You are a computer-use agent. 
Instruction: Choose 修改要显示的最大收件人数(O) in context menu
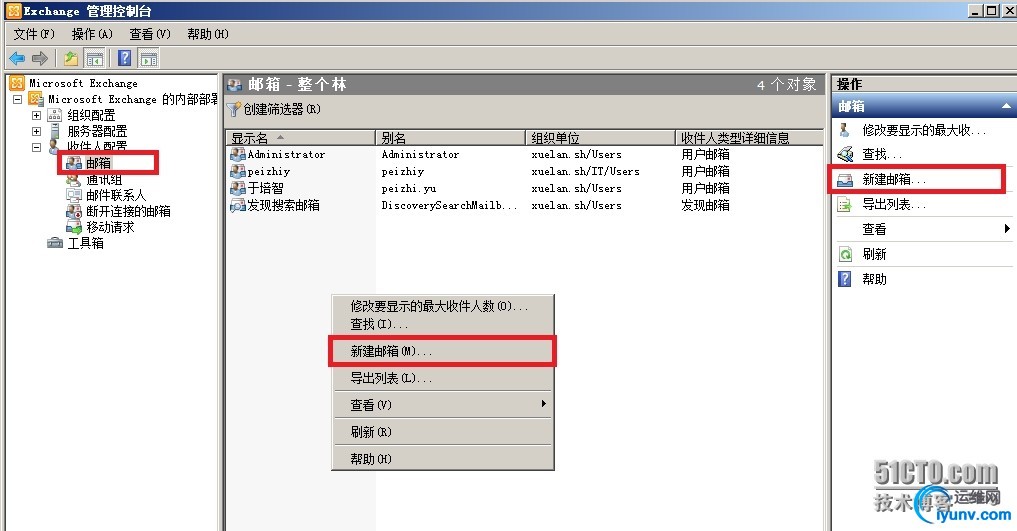443,305
